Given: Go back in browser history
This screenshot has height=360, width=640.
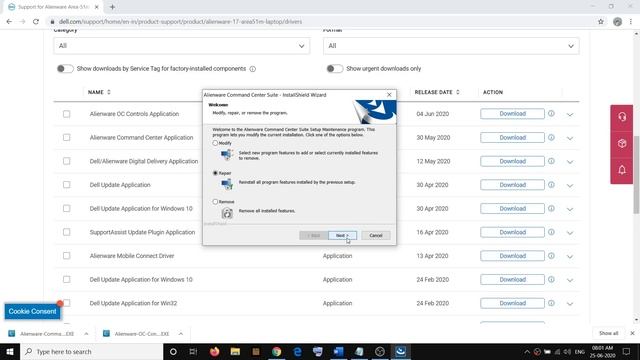Looking at the screenshot, I should click(9, 22).
